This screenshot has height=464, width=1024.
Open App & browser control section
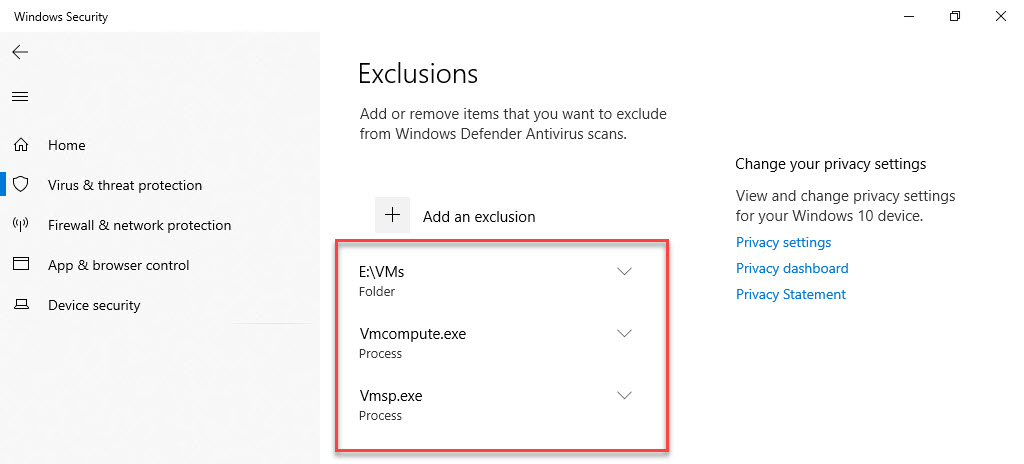119,265
